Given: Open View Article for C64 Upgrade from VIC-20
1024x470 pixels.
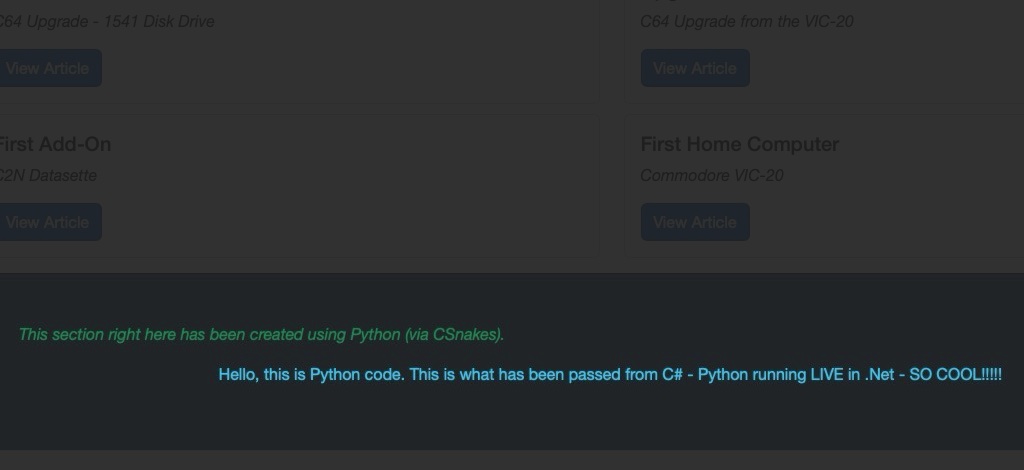Looking at the screenshot, I should click(695, 68).
